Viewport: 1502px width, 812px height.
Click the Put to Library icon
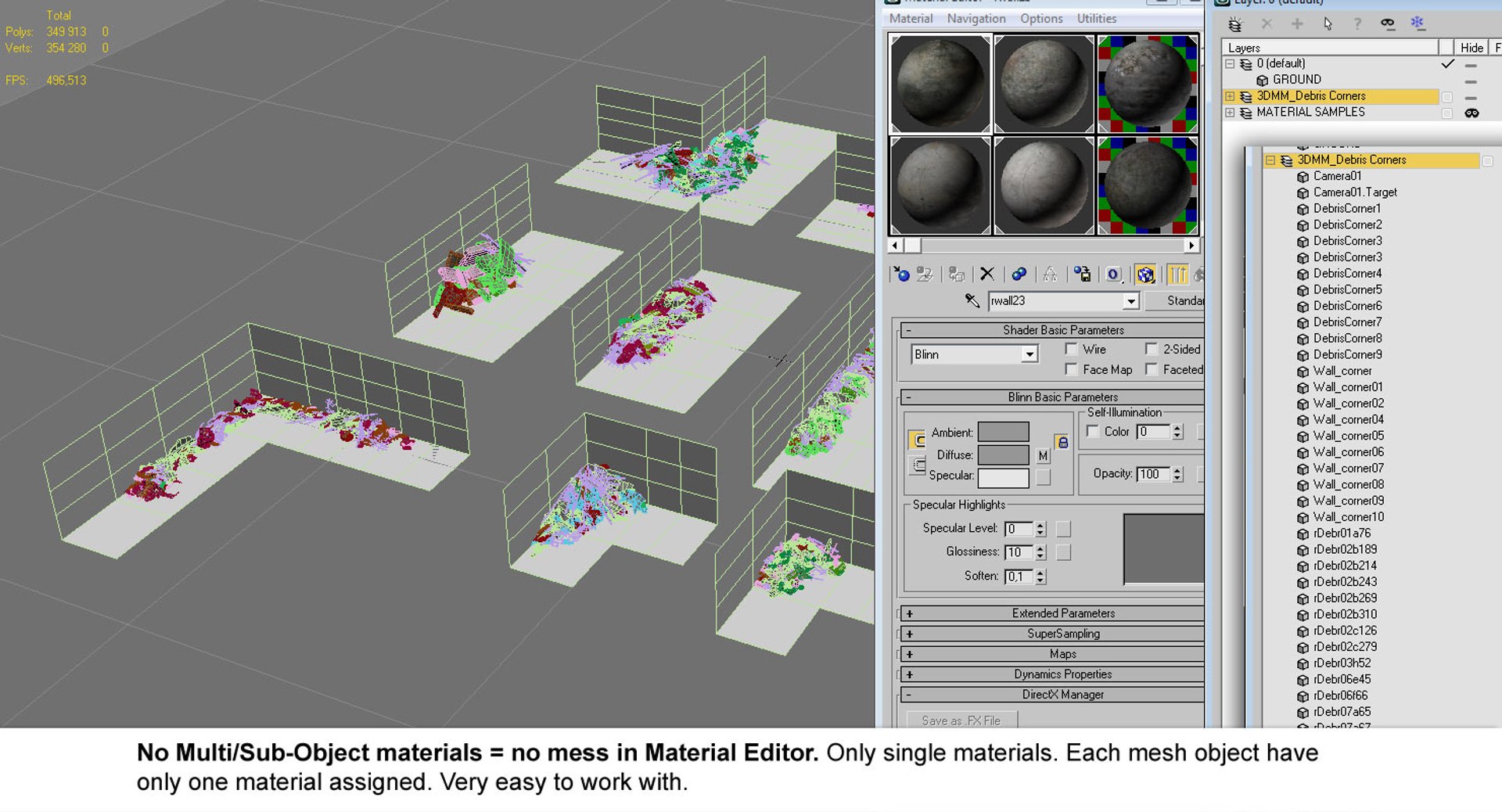(1082, 274)
